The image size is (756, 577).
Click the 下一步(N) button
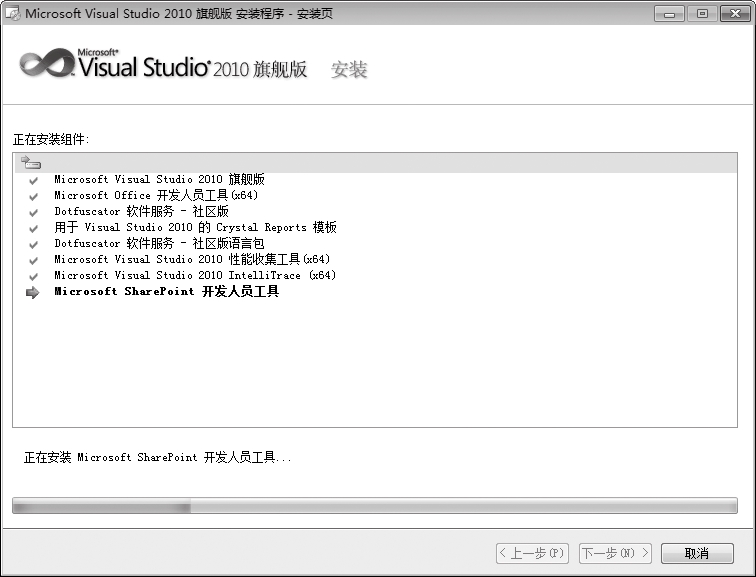pos(615,553)
